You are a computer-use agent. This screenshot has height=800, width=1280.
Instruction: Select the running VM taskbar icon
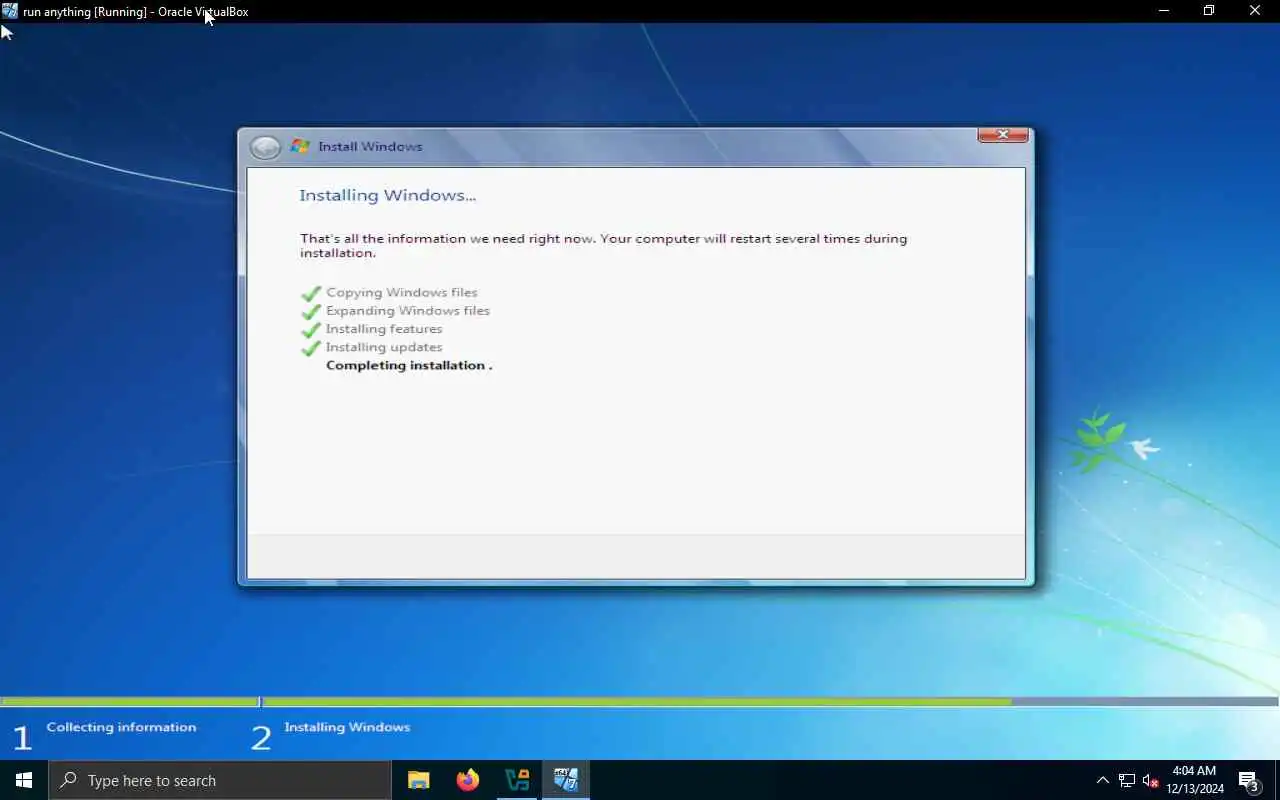[x=566, y=780]
